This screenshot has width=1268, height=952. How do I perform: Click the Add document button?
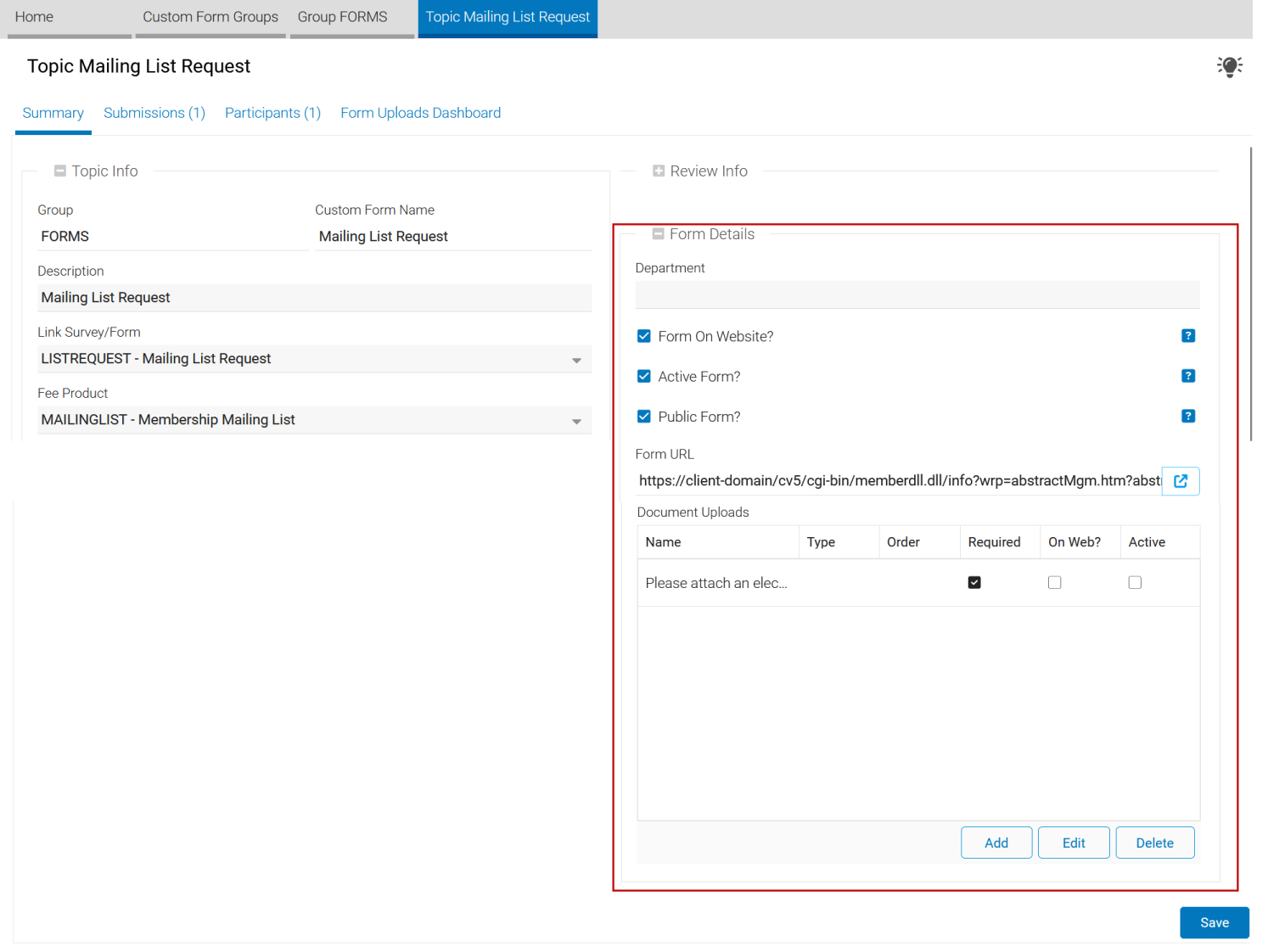click(996, 843)
